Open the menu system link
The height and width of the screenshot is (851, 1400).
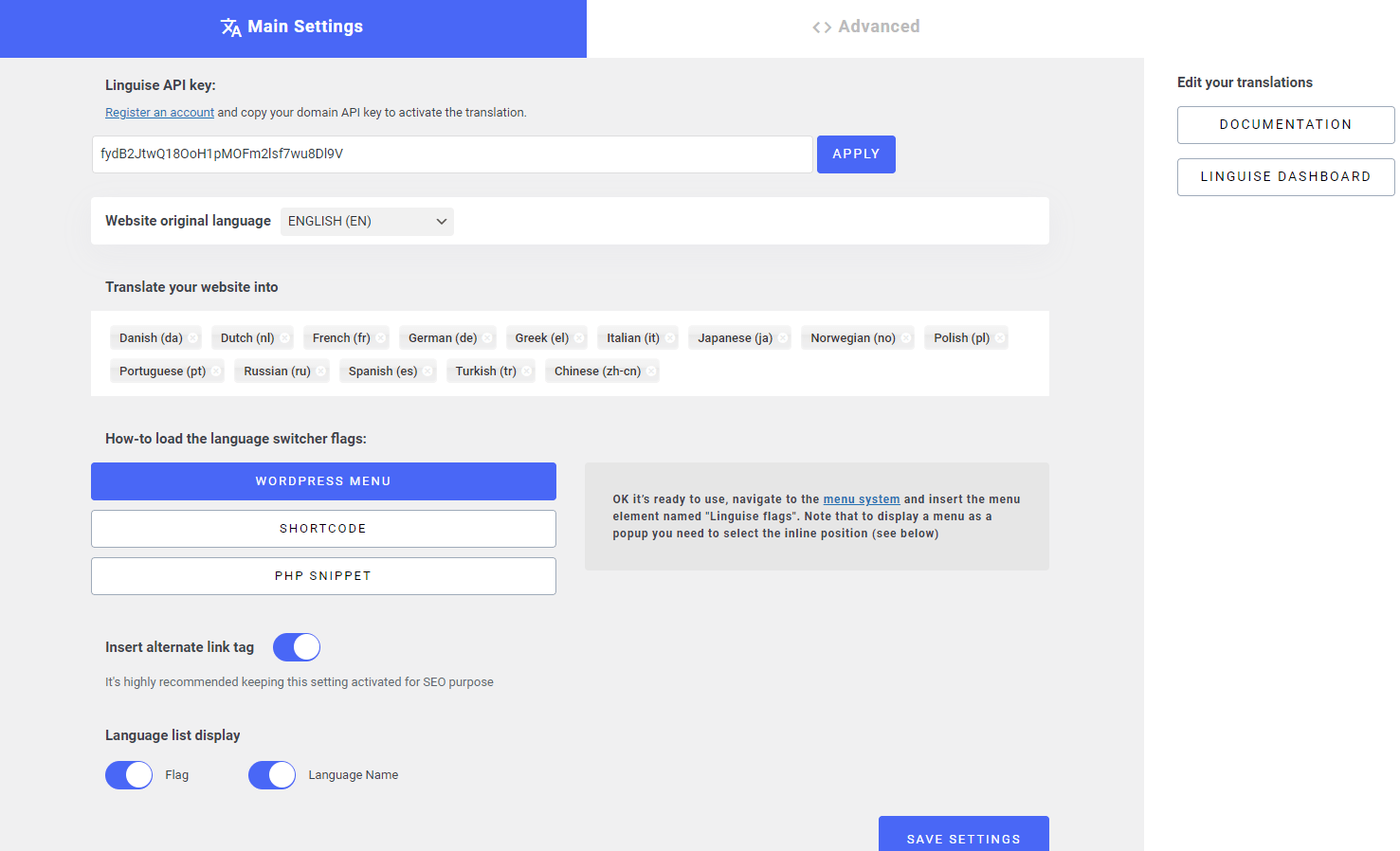[x=862, y=499]
